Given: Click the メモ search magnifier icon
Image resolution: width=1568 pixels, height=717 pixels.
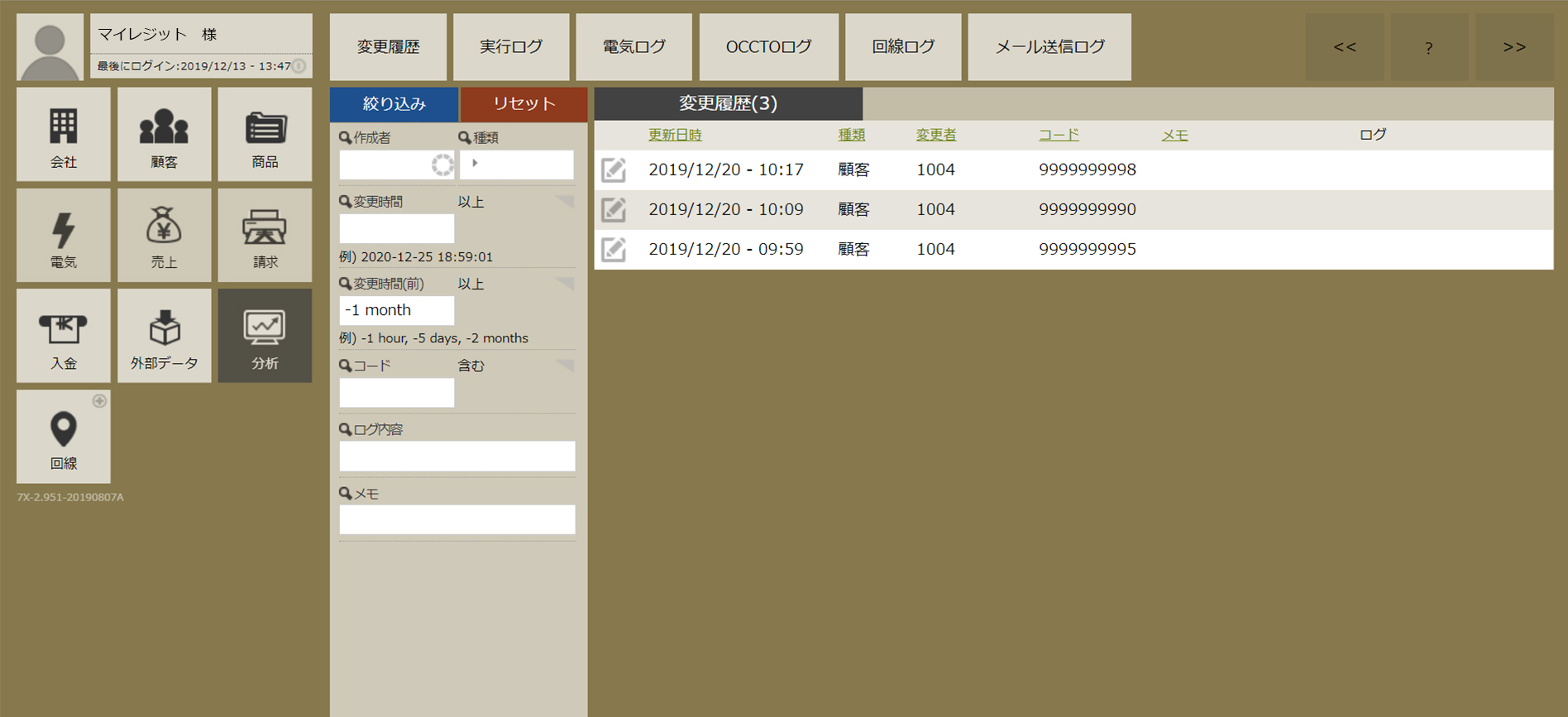Looking at the screenshot, I should click(x=346, y=494).
